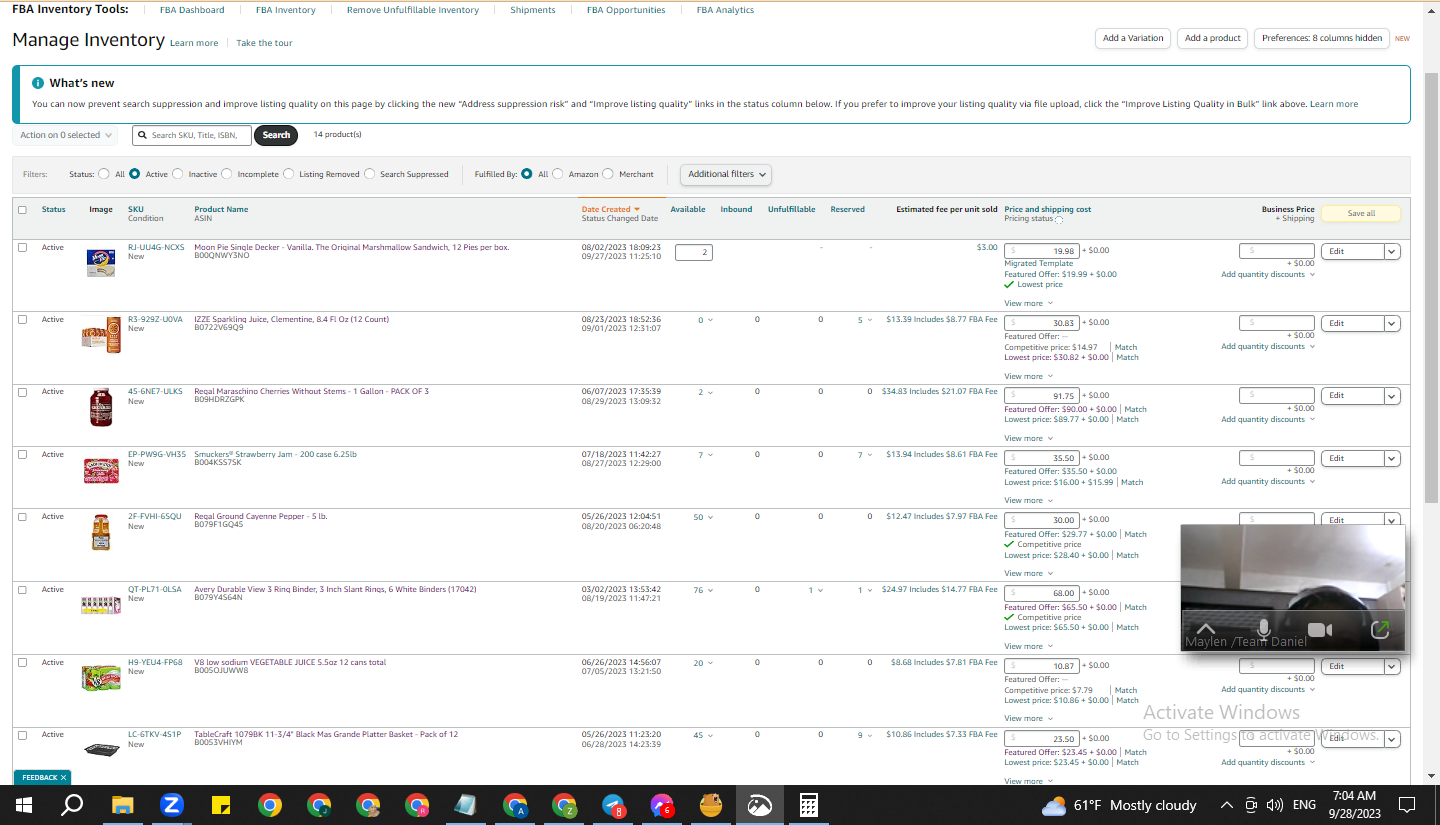Expand 'View more' under Moon Pie price
This screenshot has height=825, width=1440.
[1027, 303]
